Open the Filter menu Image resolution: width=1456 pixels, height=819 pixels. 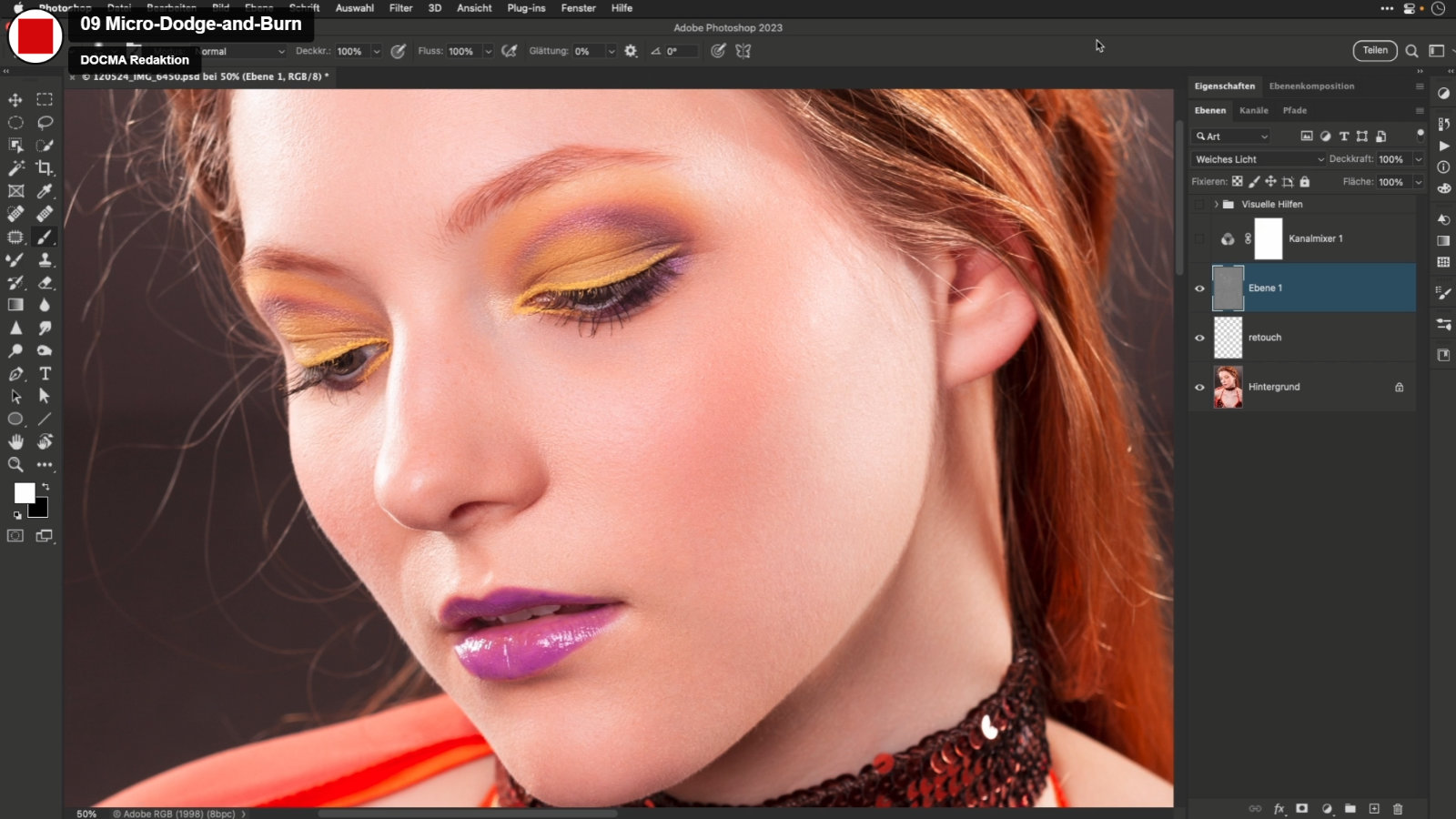[x=400, y=8]
